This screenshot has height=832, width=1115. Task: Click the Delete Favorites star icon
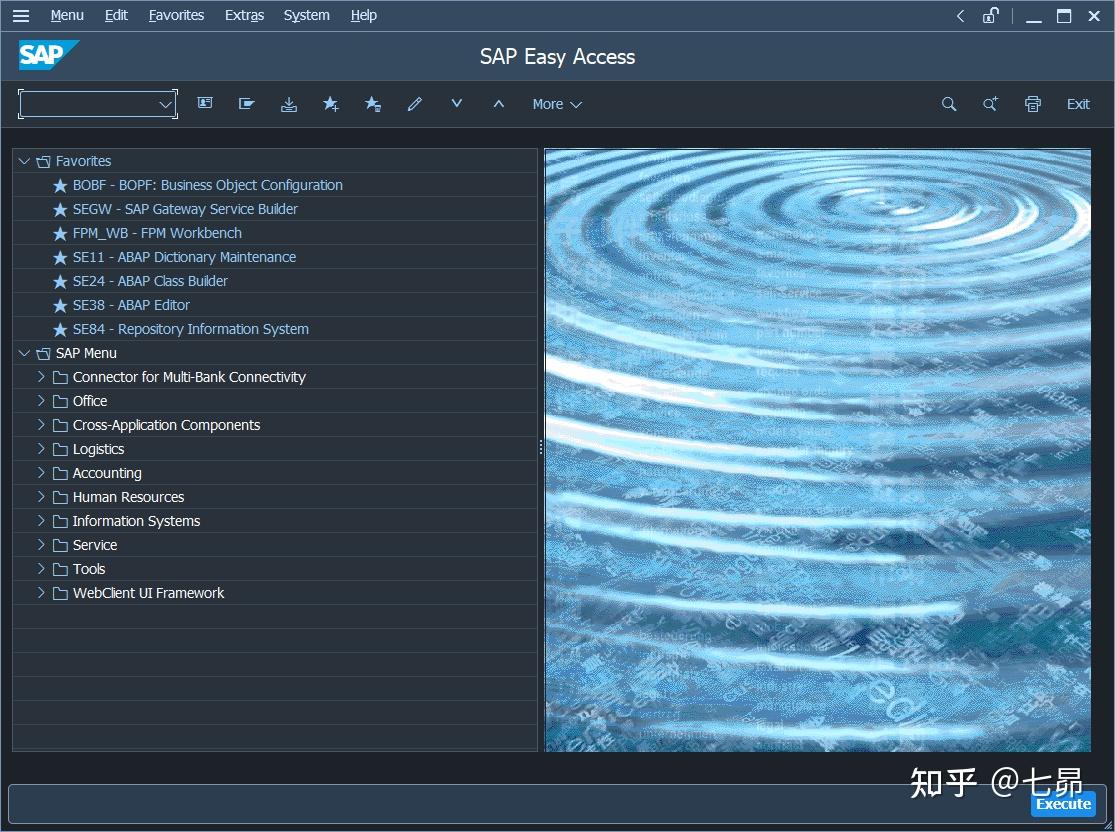click(373, 104)
